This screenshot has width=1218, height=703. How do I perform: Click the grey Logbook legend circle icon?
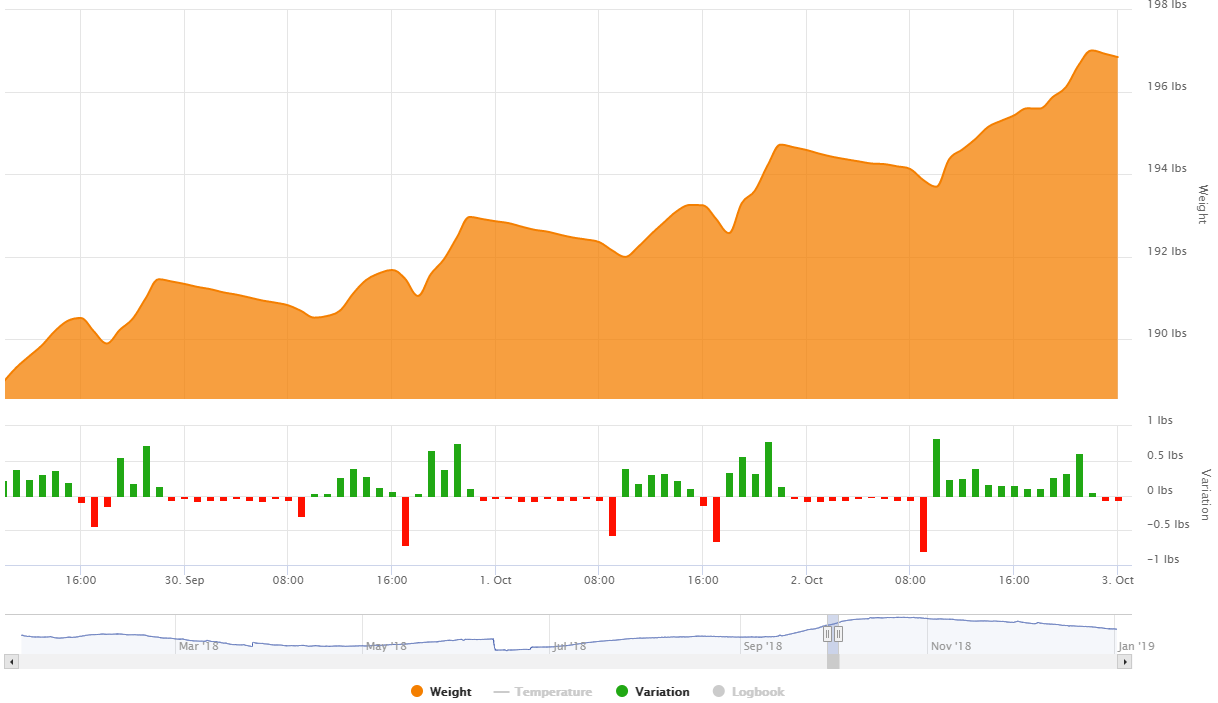pyautogui.click(x=718, y=692)
